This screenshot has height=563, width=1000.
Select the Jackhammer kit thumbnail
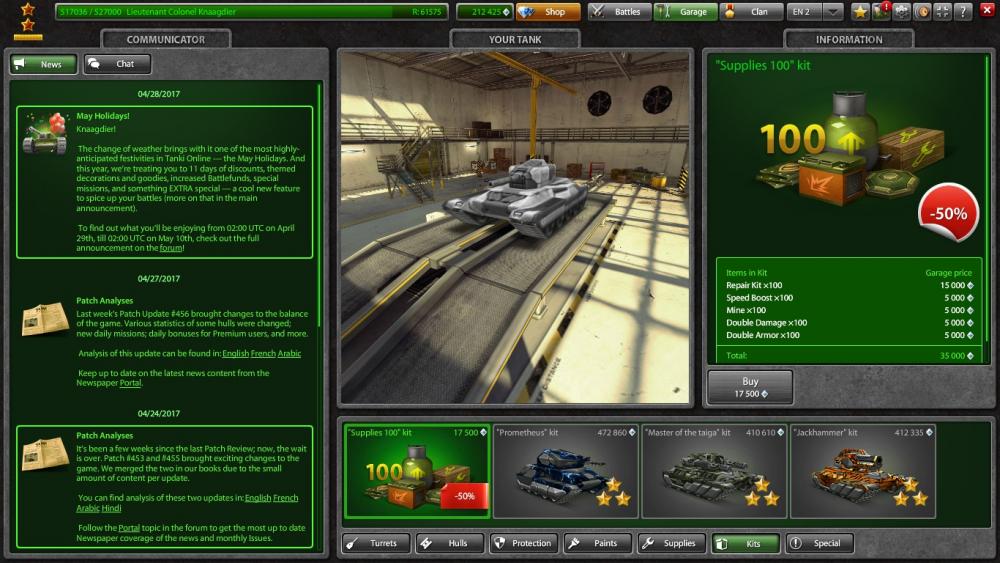[x=862, y=472]
